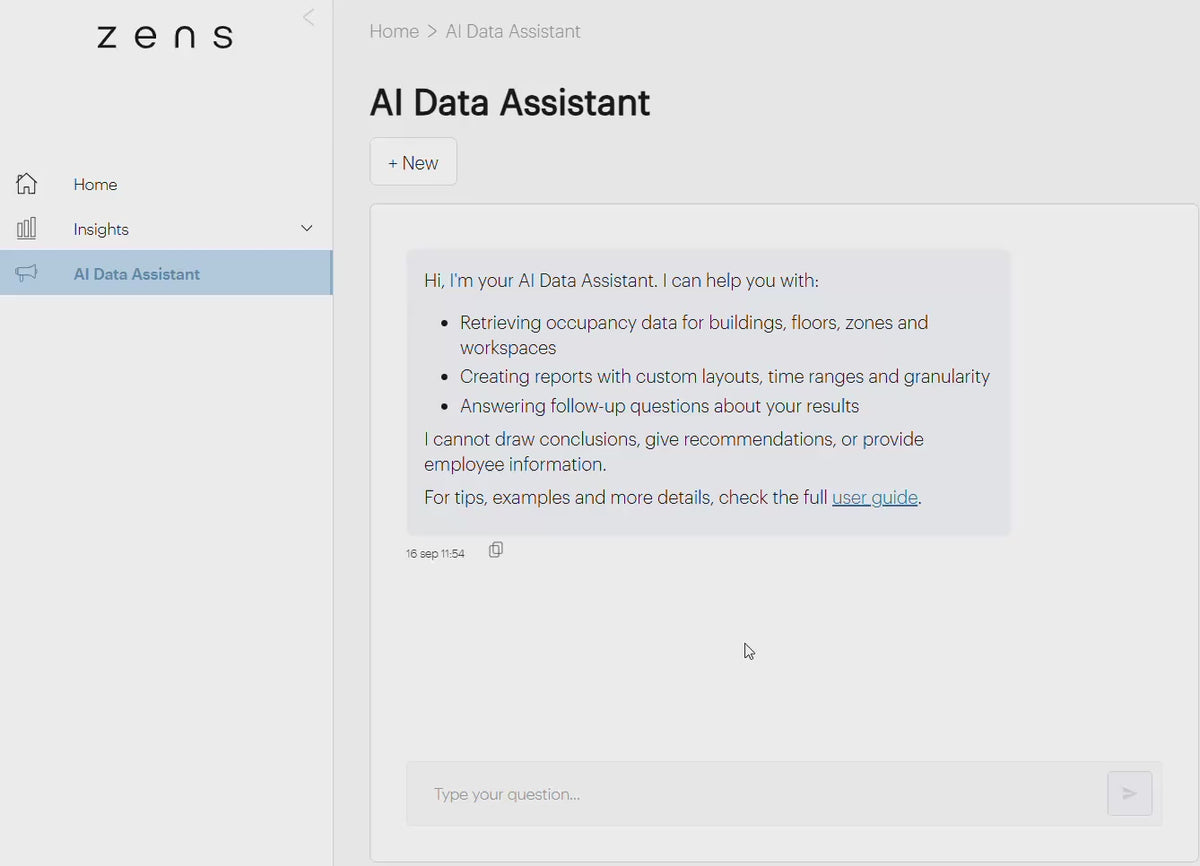Copy the assistant's welcome message
This screenshot has height=866, width=1200.
pos(496,550)
